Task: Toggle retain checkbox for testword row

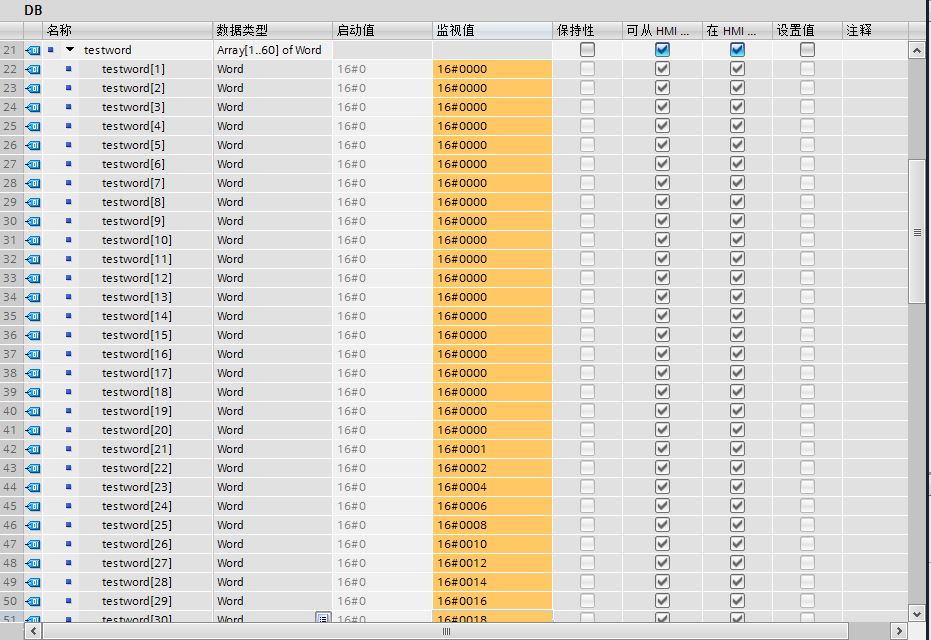Action: [587, 50]
